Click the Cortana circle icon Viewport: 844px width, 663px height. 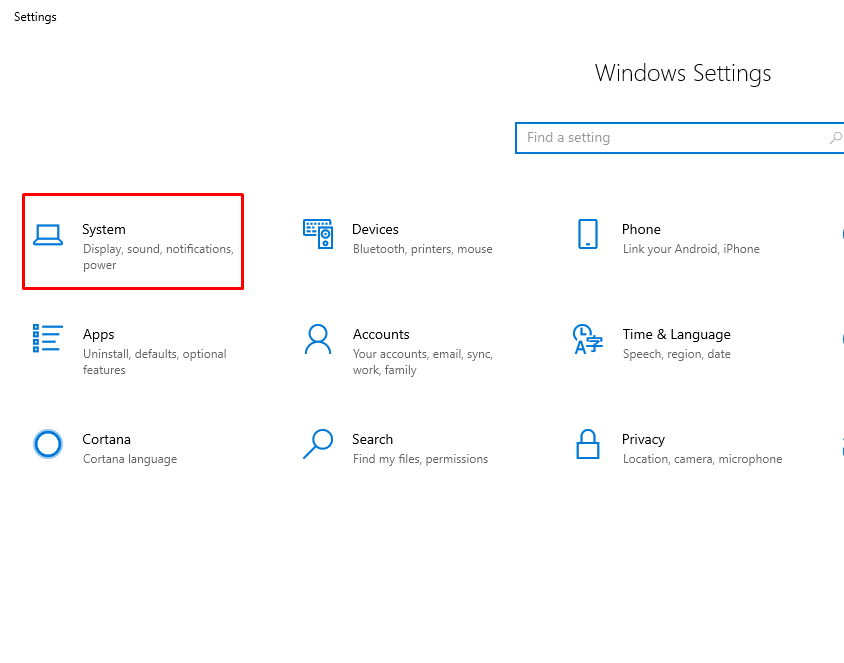(x=48, y=443)
